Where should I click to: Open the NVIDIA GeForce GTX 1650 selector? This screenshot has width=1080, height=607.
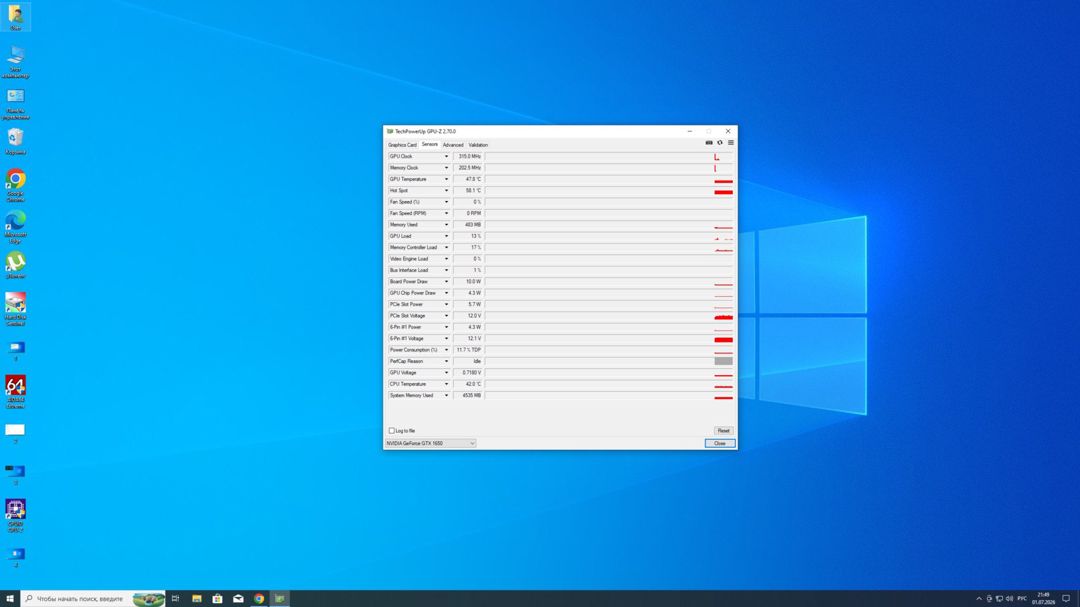[x=430, y=444]
